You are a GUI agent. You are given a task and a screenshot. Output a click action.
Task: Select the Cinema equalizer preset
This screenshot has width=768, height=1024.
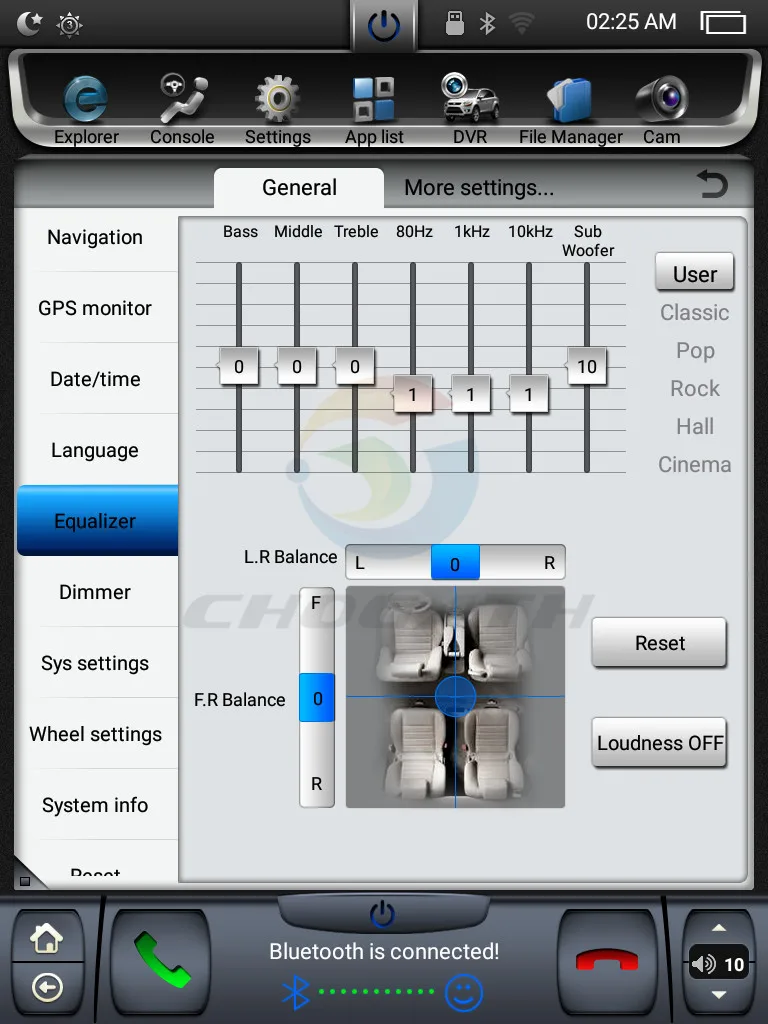(x=695, y=464)
